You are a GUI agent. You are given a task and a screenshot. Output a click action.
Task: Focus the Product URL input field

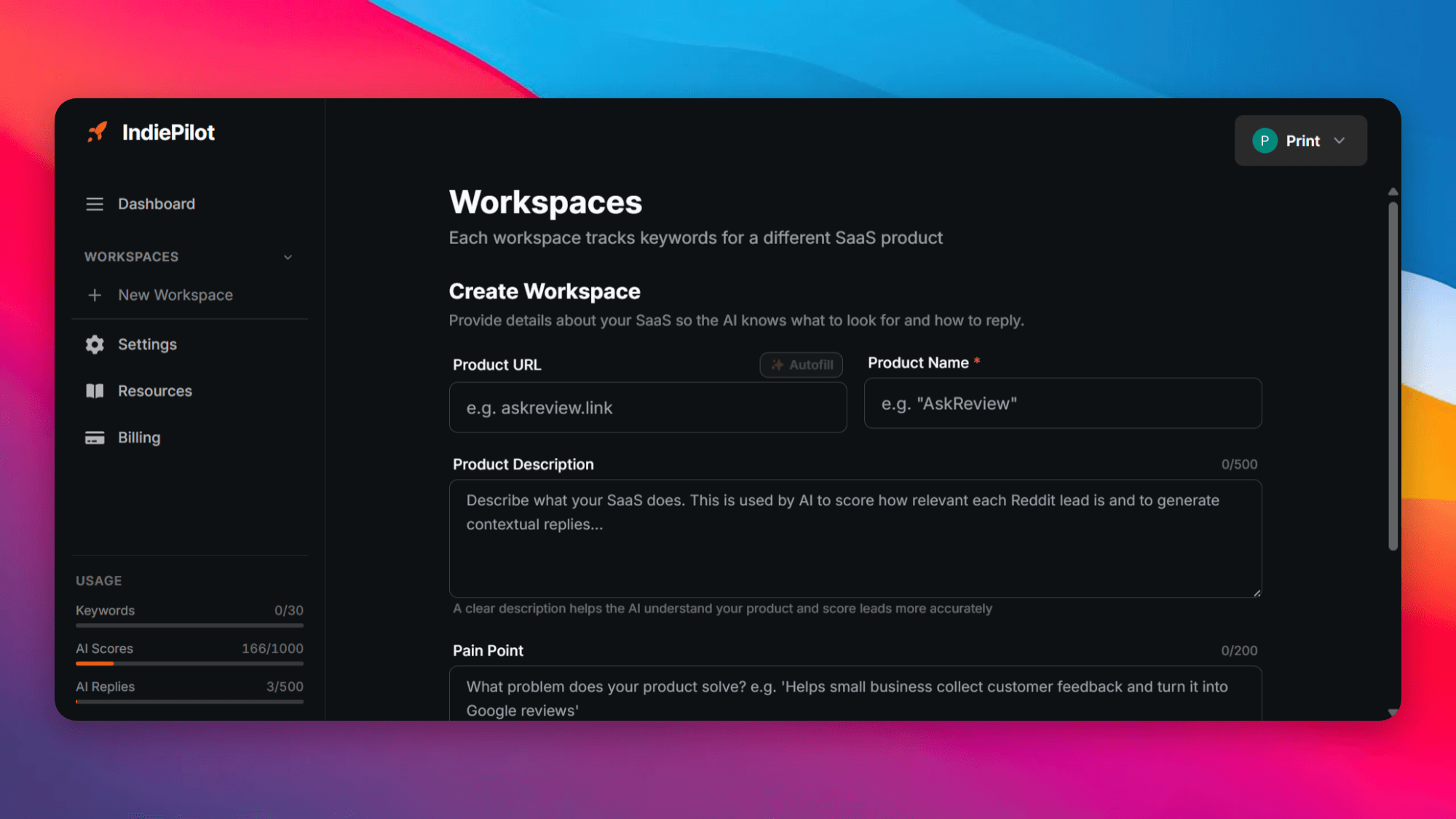coord(647,408)
